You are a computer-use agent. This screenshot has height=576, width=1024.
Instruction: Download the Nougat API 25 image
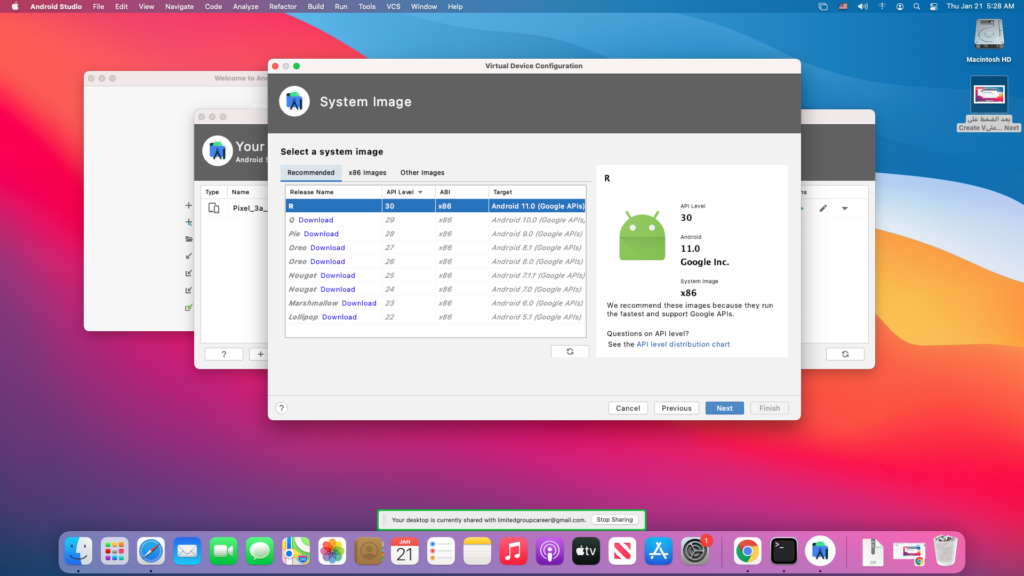coord(338,276)
